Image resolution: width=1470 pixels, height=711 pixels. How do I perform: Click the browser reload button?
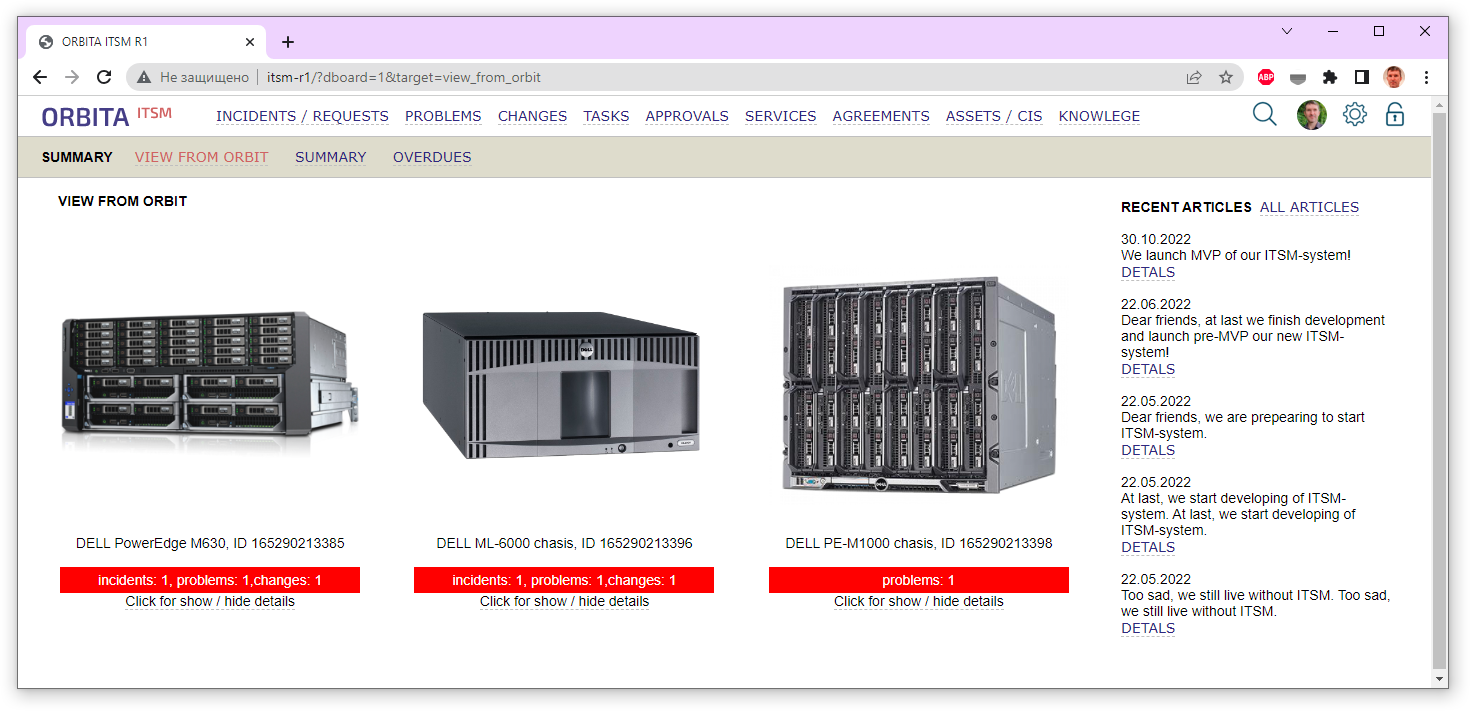(x=104, y=77)
